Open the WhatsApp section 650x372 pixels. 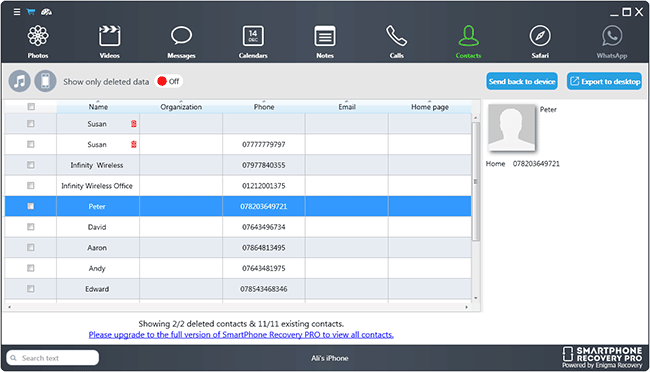(x=612, y=42)
